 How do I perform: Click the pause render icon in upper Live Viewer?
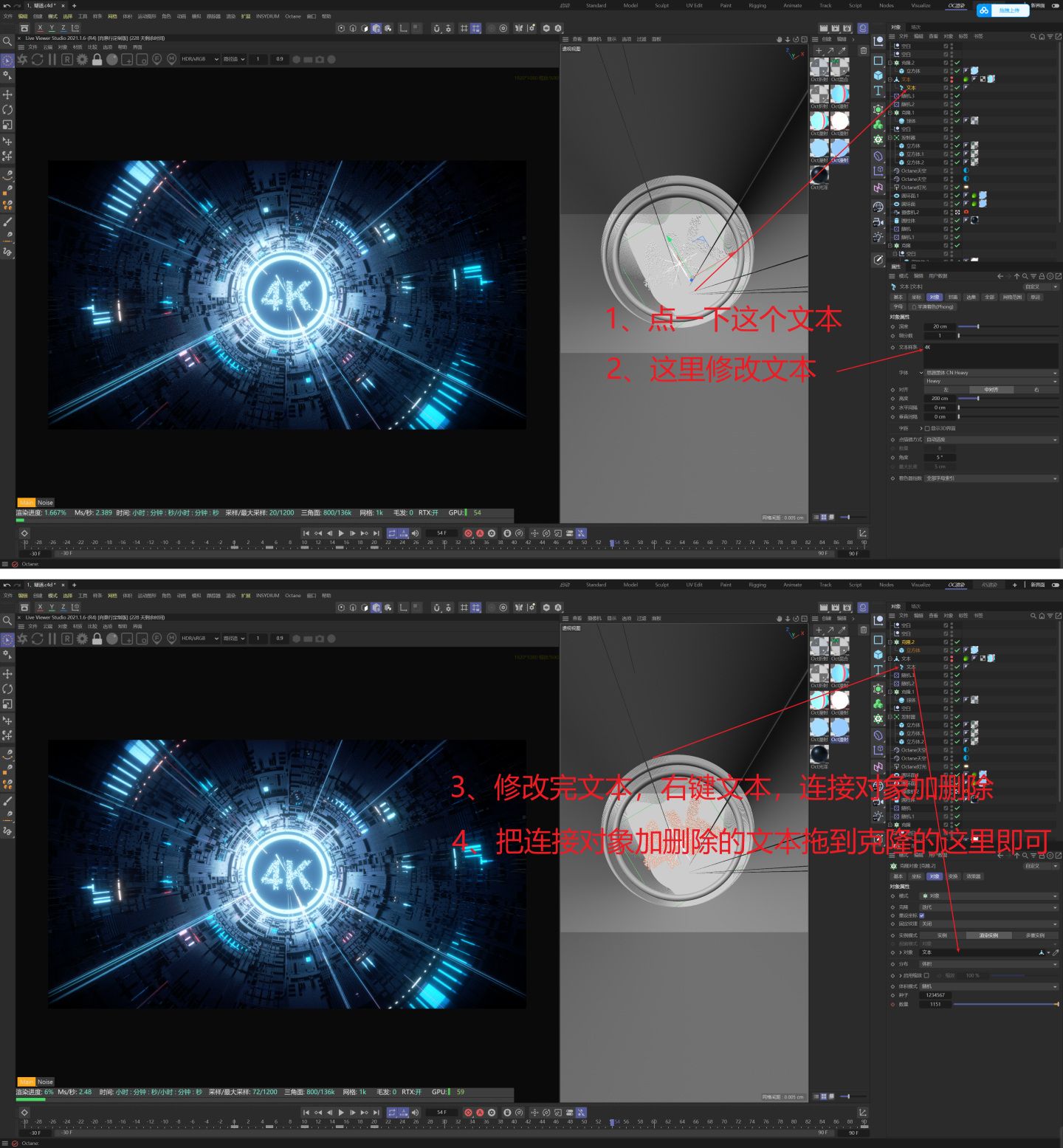(52, 59)
